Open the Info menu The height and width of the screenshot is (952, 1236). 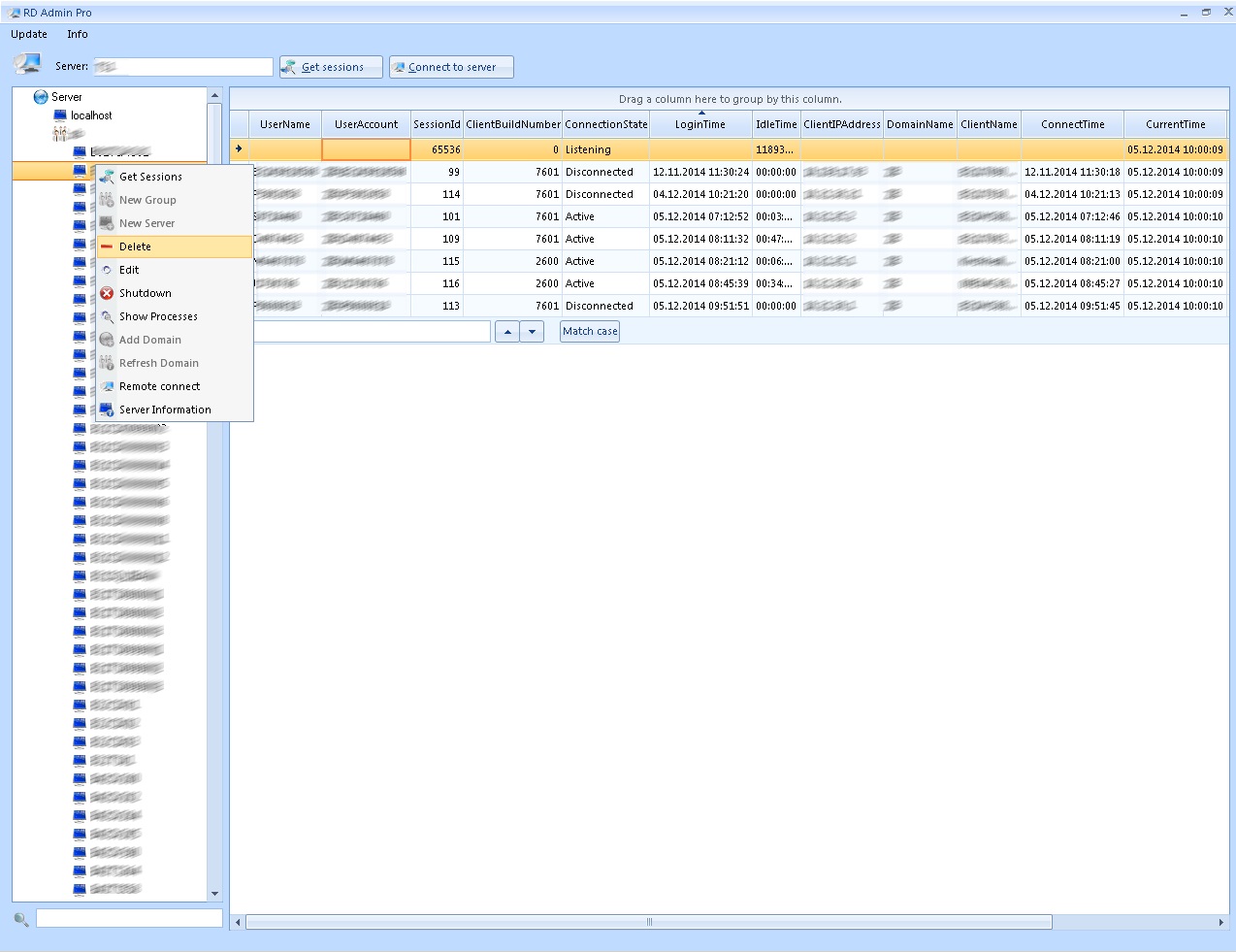coord(78,34)
